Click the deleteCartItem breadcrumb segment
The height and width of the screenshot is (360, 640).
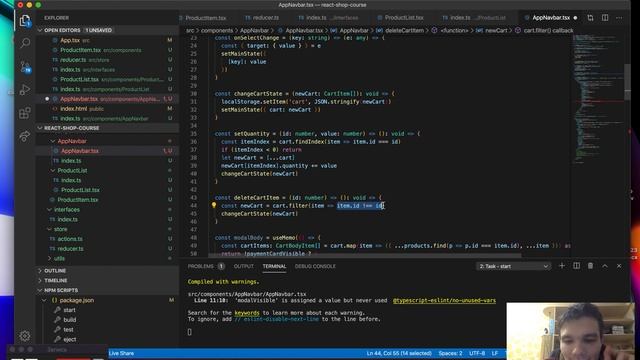[404, 31]
